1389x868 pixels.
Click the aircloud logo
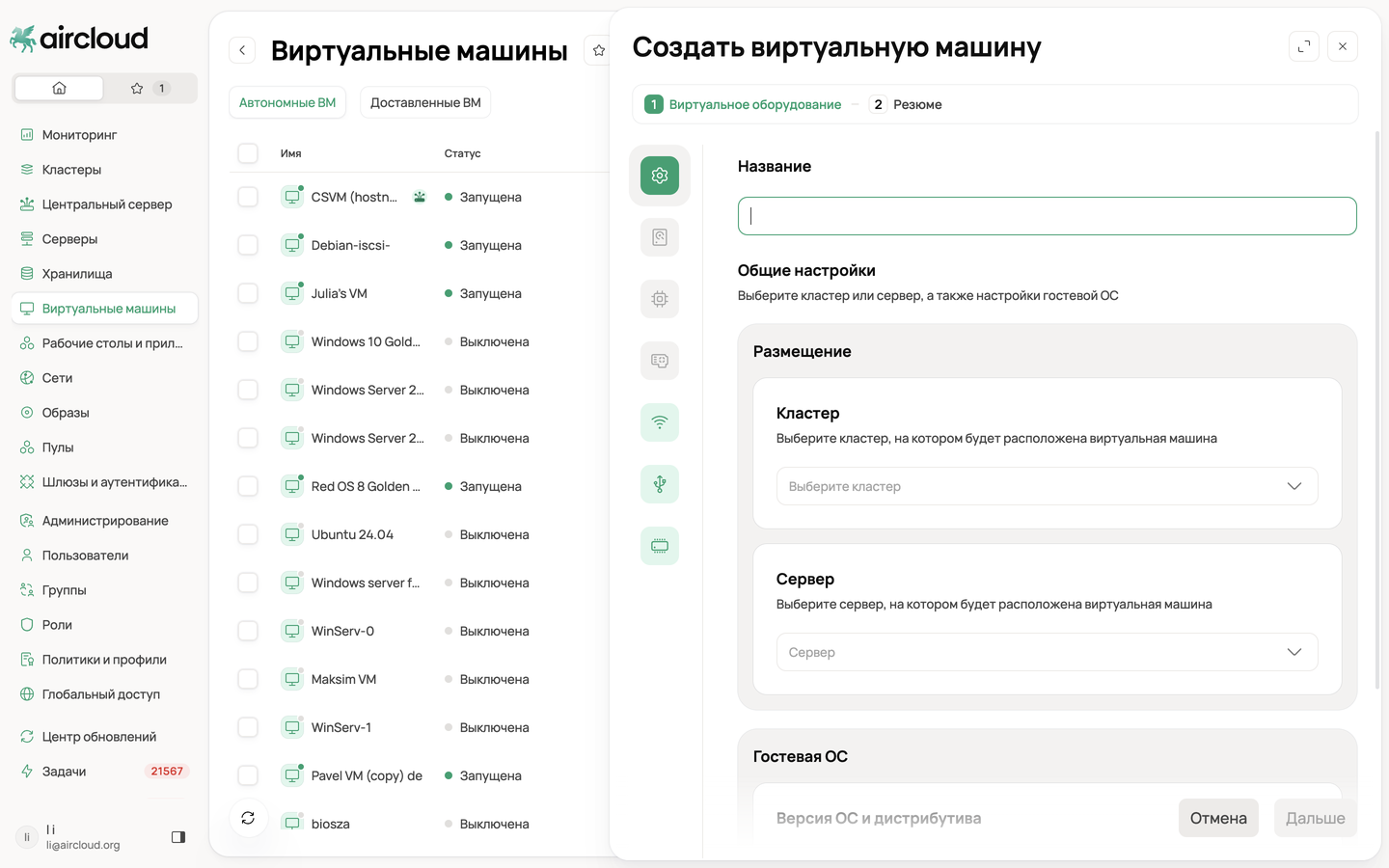click(79, 39)
